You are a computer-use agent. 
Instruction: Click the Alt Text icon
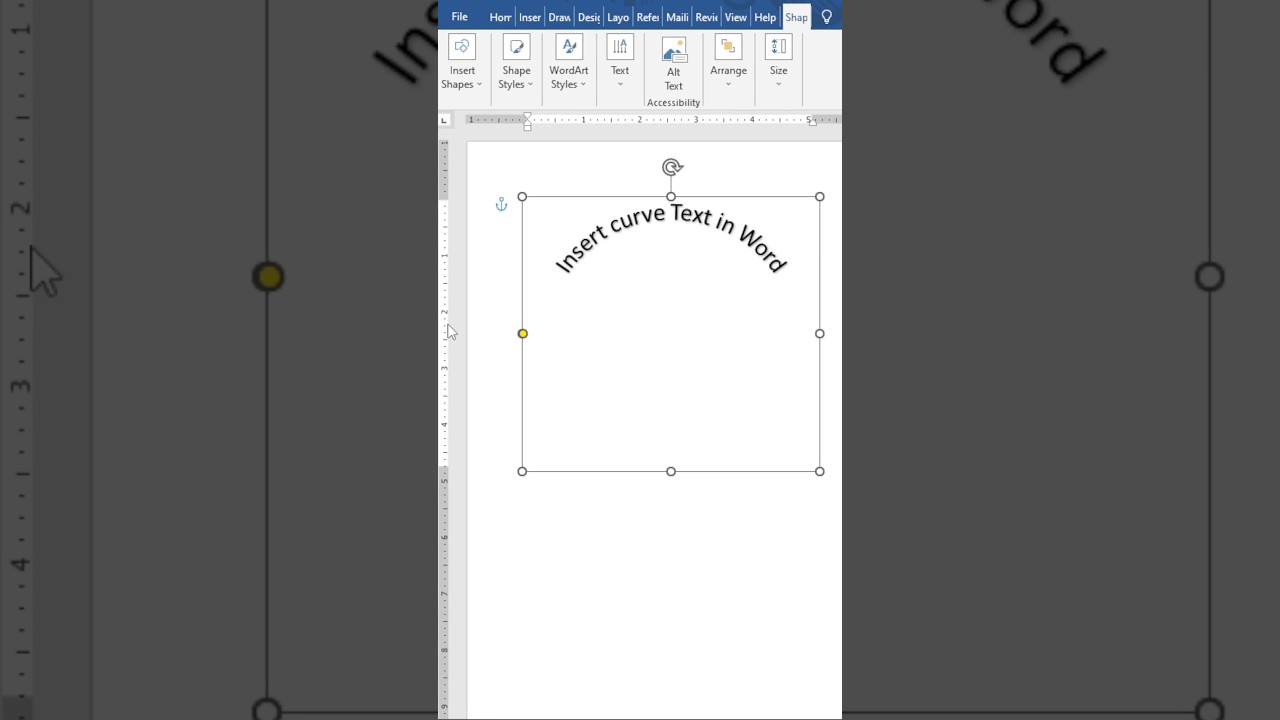point(674,49)
